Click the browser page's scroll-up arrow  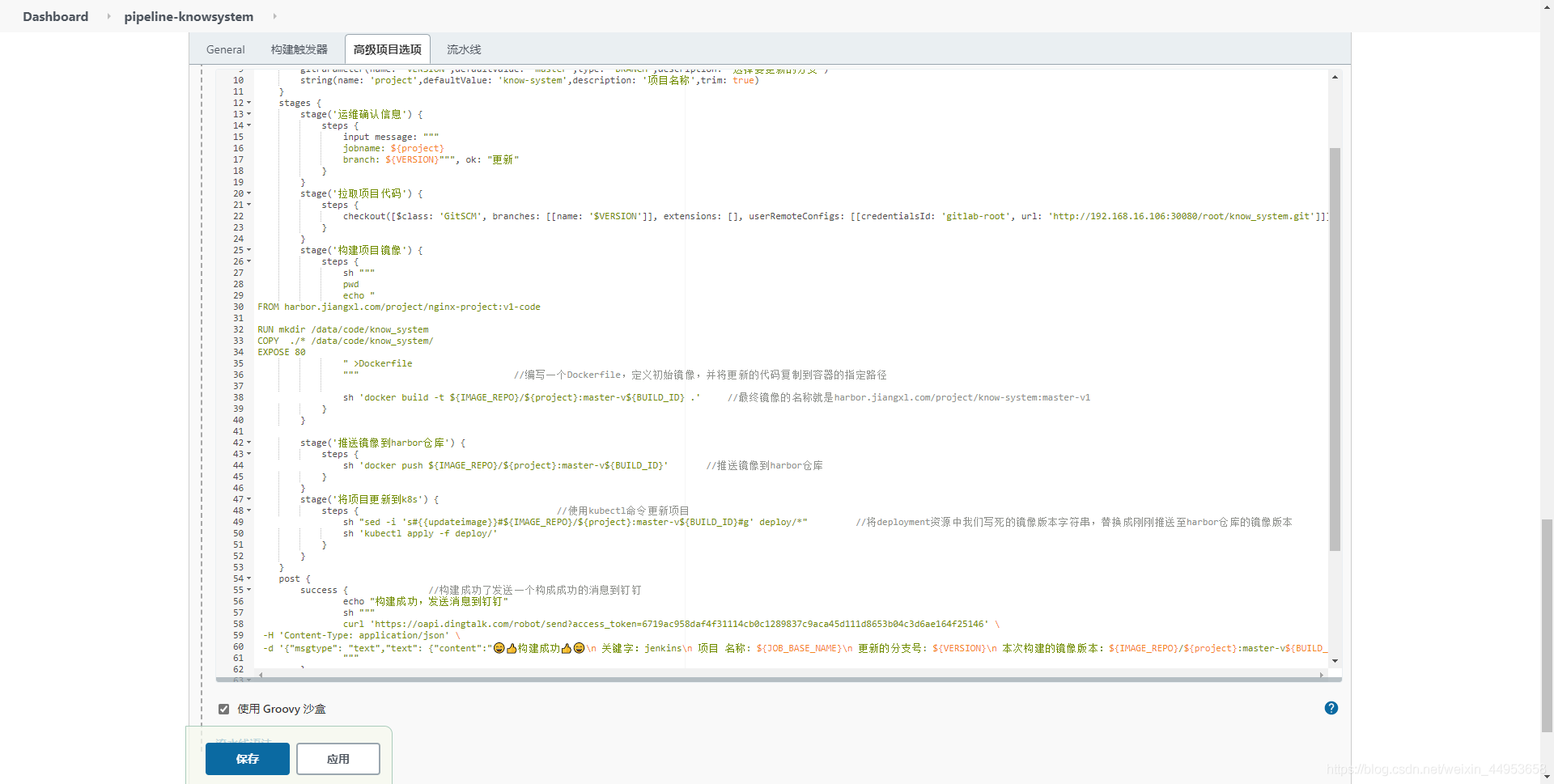pyautogui.click(x=1547, y=6)
